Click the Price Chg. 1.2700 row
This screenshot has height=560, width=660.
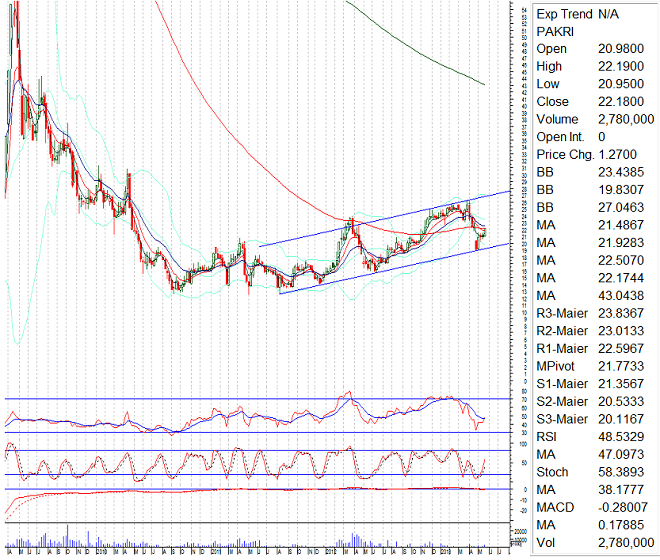tap(590, 155)
